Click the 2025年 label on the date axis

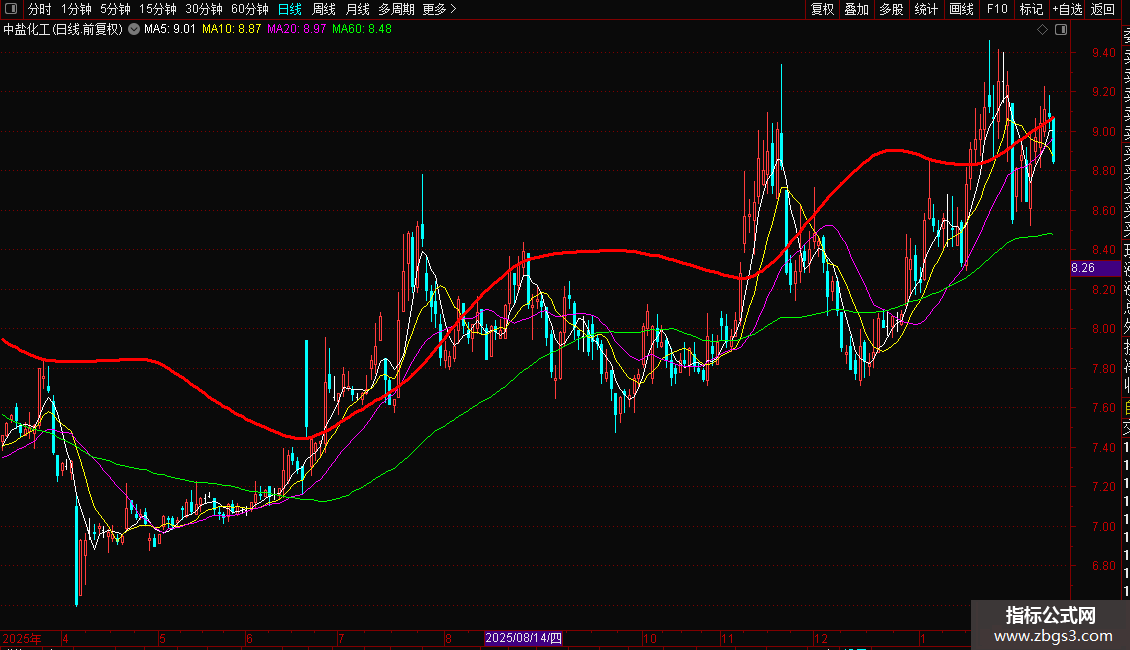click(x=22, y=638)
